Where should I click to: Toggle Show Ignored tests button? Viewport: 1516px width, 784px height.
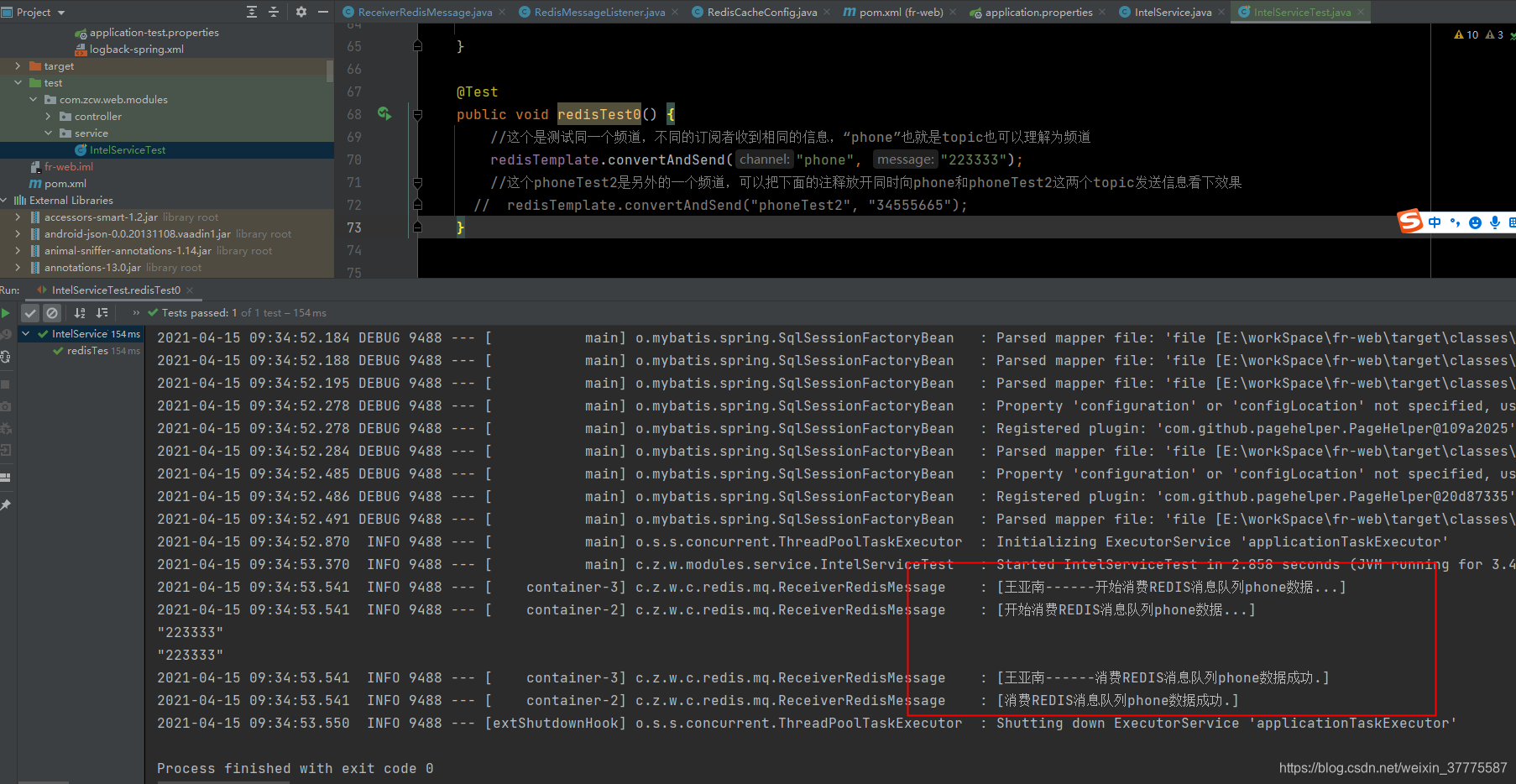(52, 313)
